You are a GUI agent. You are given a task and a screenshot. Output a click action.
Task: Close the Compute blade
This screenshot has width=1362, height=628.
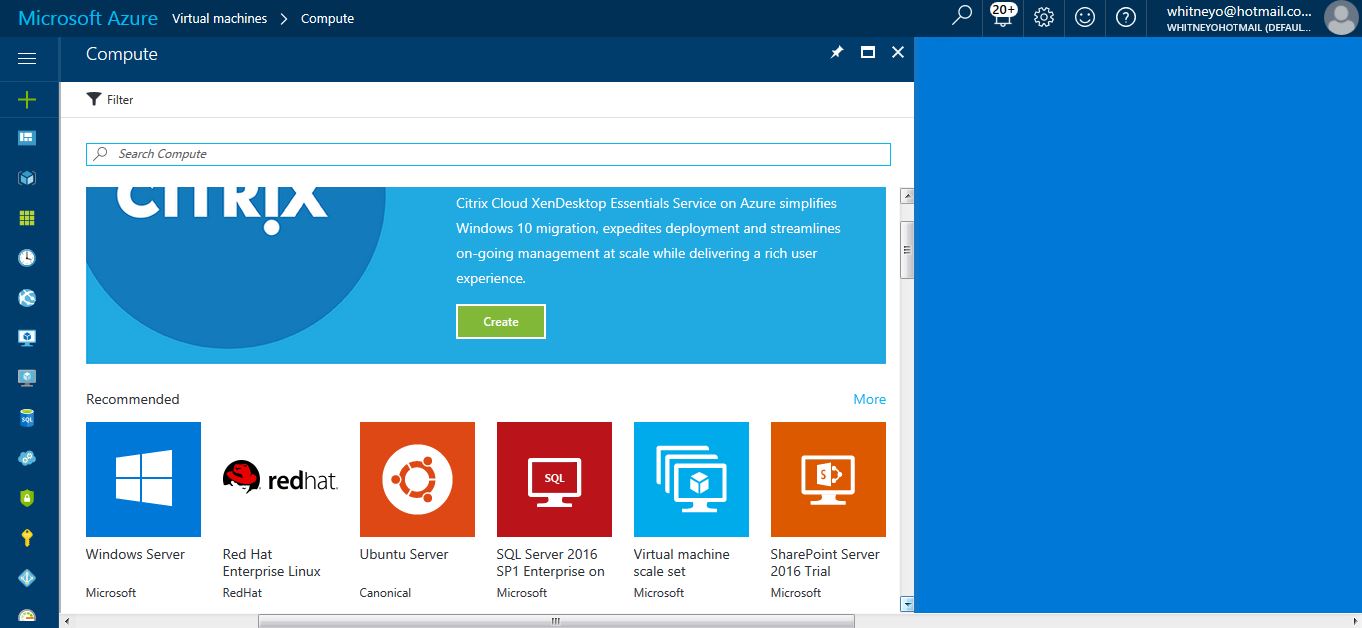pyautogui.click(x=898, y=53)
